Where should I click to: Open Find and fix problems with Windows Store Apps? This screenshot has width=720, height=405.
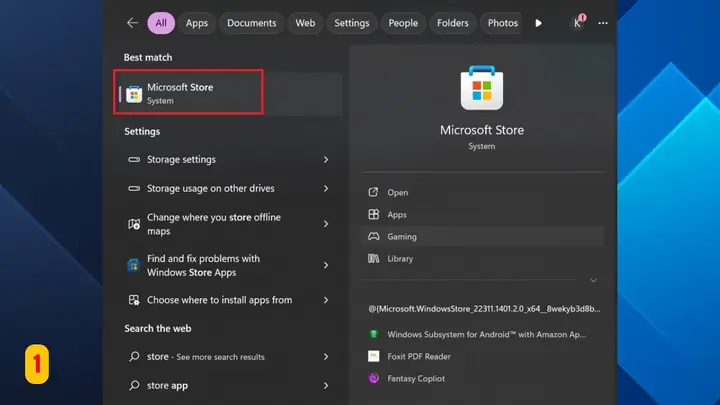[228, 265]
